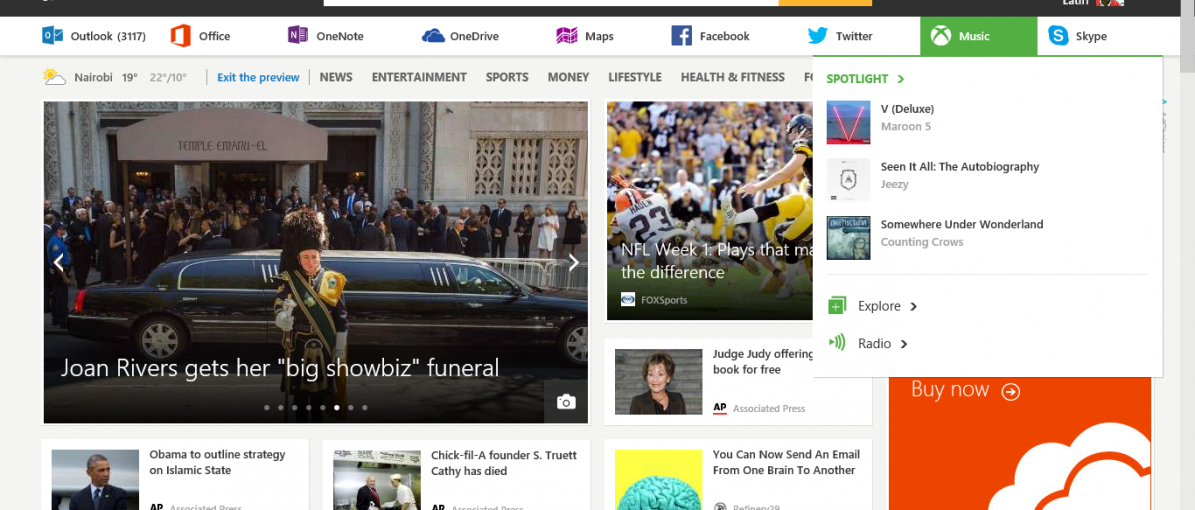This screenshot has width=1195, height=510.
Task: Open Chick-fil-A founder S. Truett Cathy story
Action: 504,463
